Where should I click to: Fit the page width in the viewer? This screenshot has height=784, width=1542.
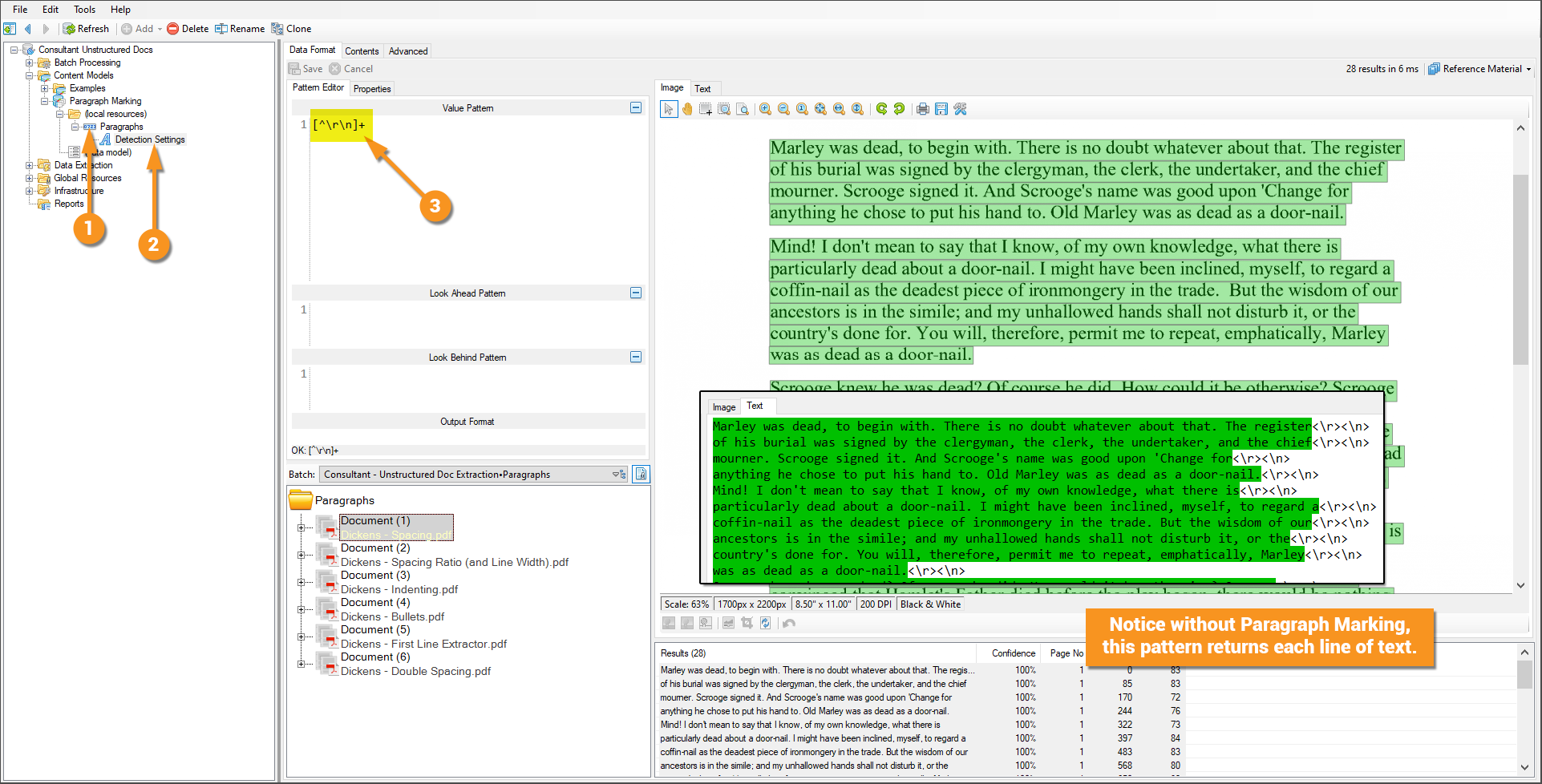point(840,109)
